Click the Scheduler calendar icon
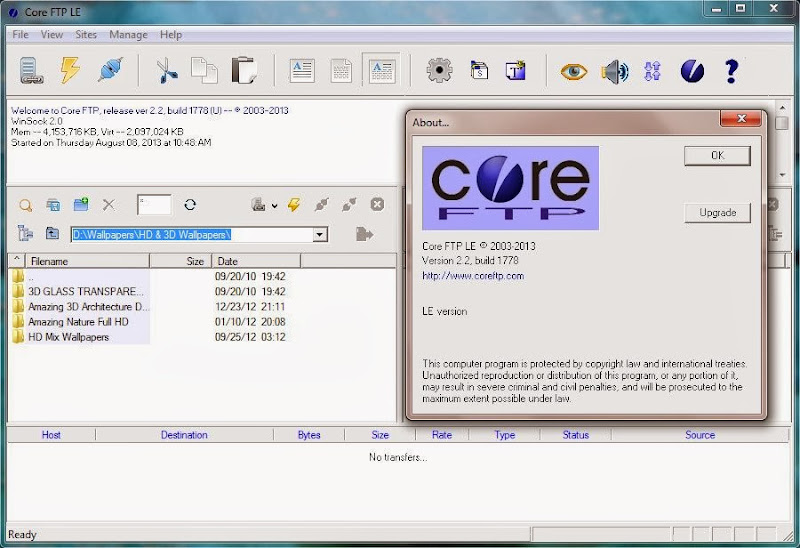This screenshot has height=548, width=800. pos(479,70)
